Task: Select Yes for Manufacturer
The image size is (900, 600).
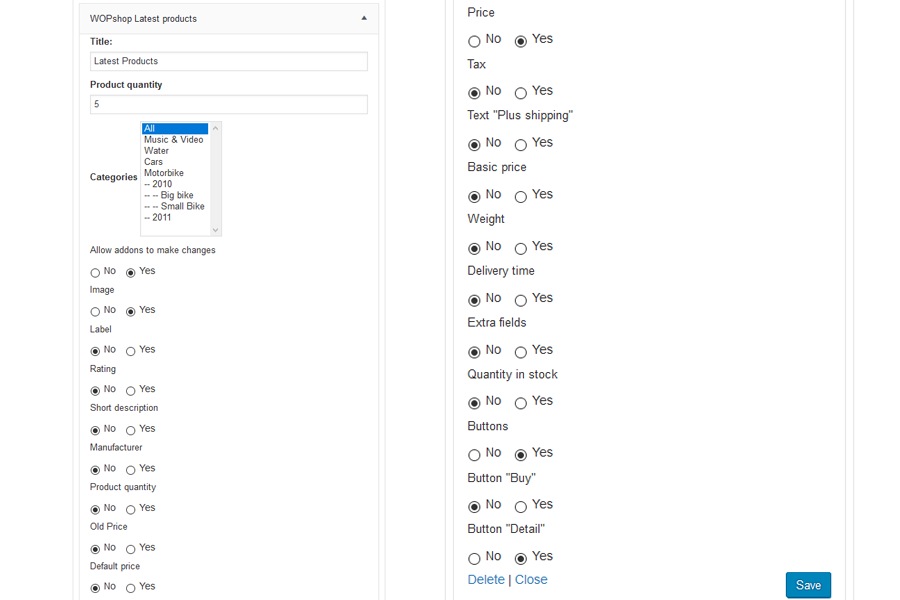Action: (131, 470)
